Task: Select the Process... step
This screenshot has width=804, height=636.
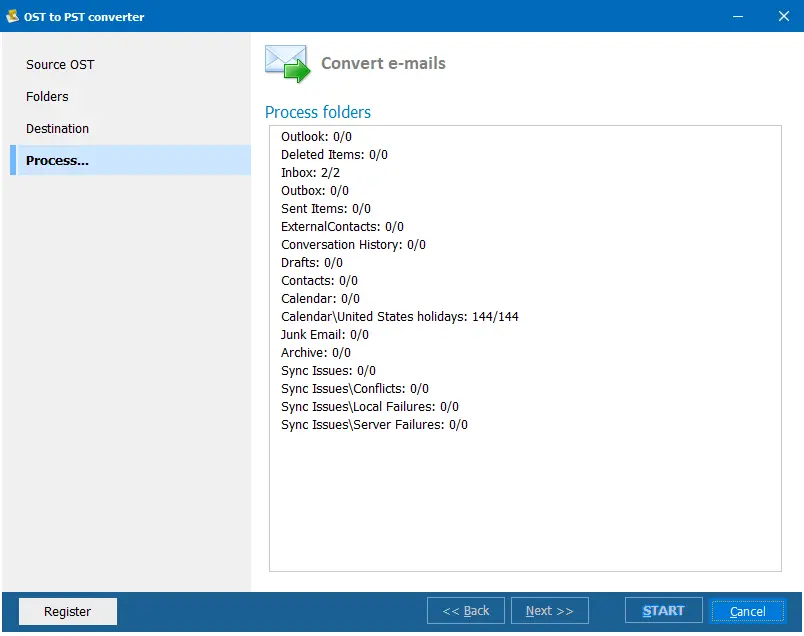Action: pyautogui.click(x=57, y=161)
